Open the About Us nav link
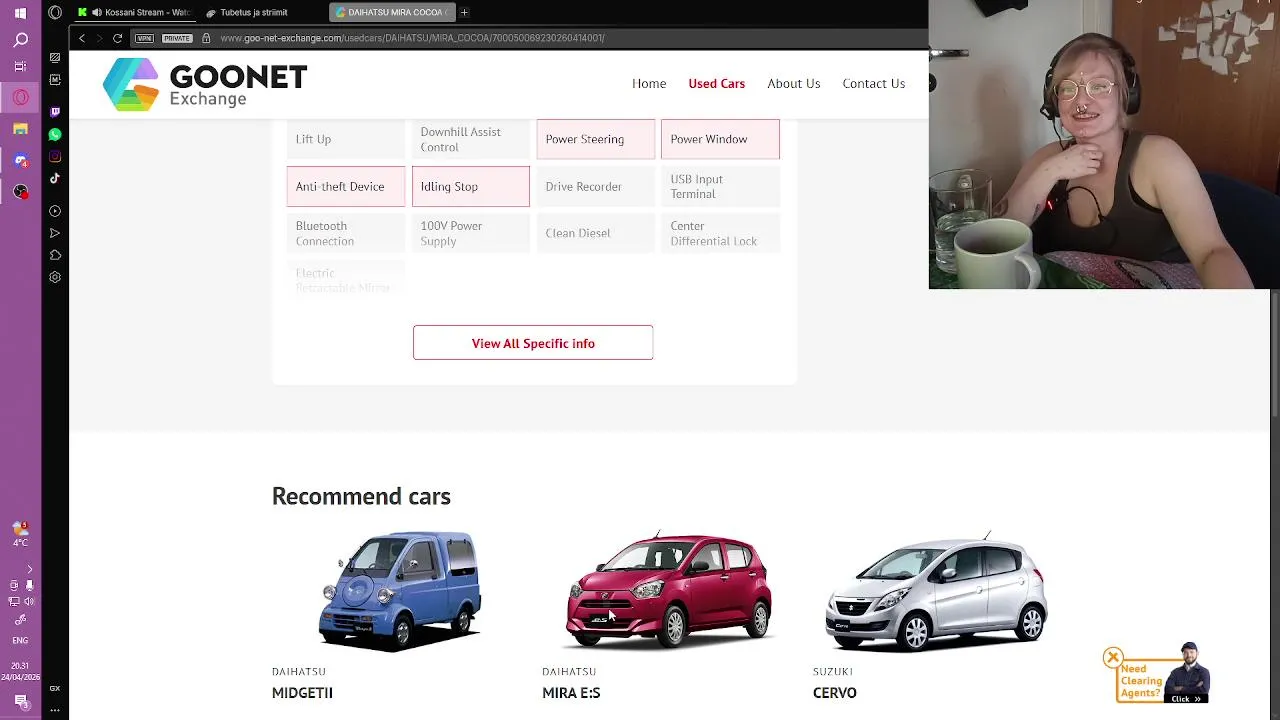Screen dimensions: 1280x720 tap(793, 83)
